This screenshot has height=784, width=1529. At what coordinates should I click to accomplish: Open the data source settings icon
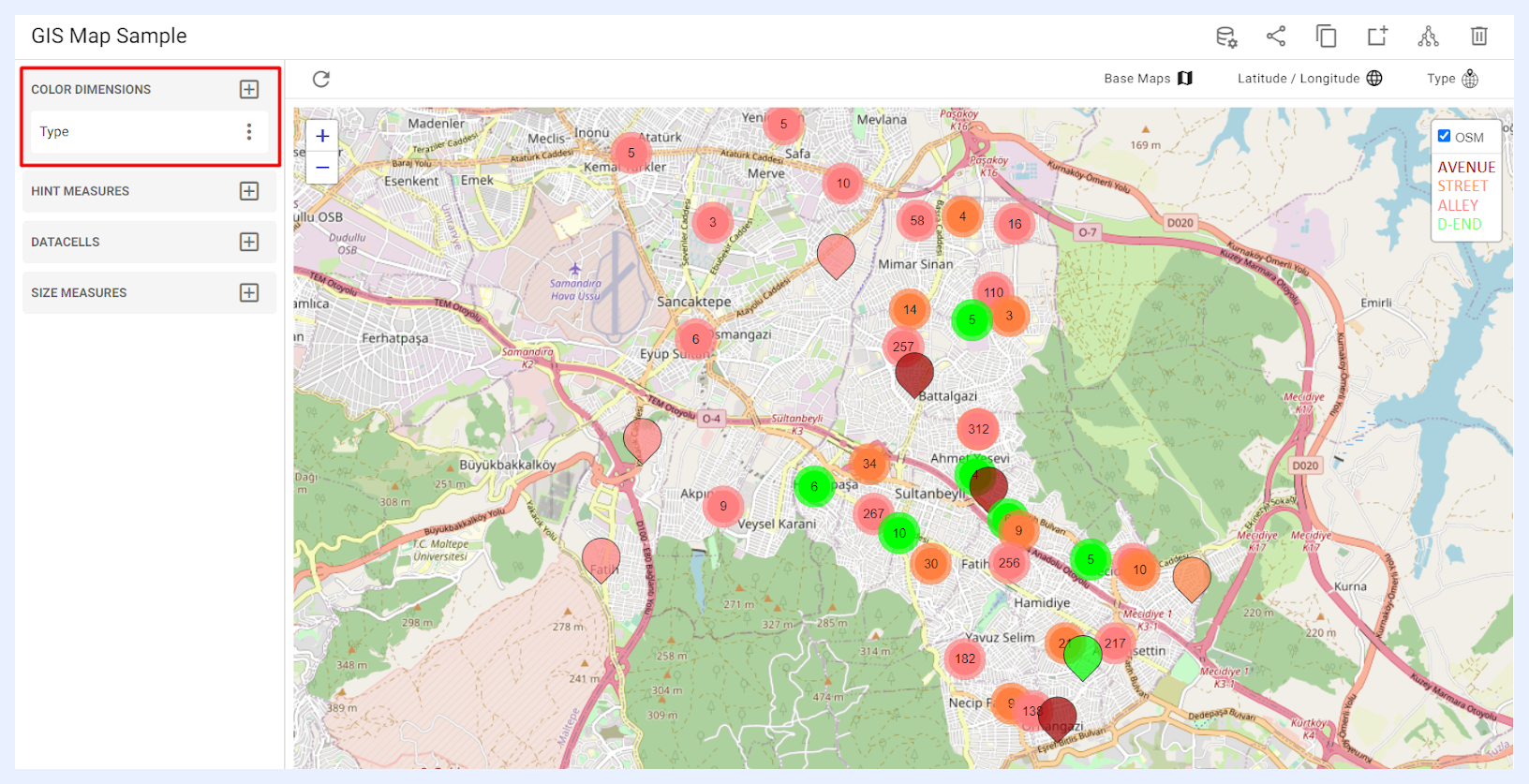coord(1225,37)
